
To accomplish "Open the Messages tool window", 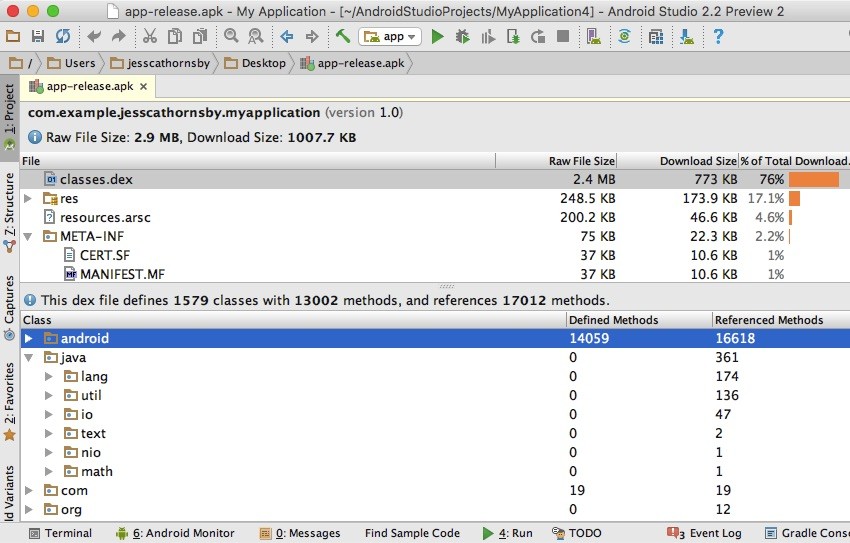I will (300, 533).
